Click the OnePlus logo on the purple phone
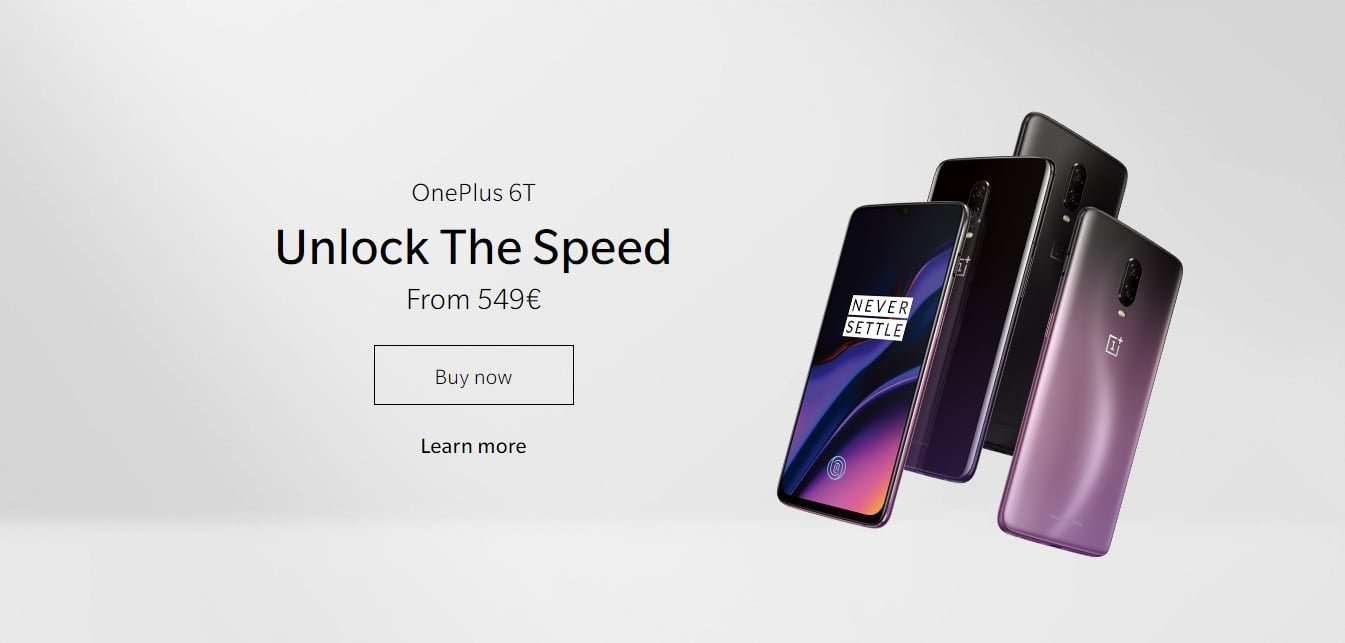Screen dimensions: 1345x643 [1114, 345]
